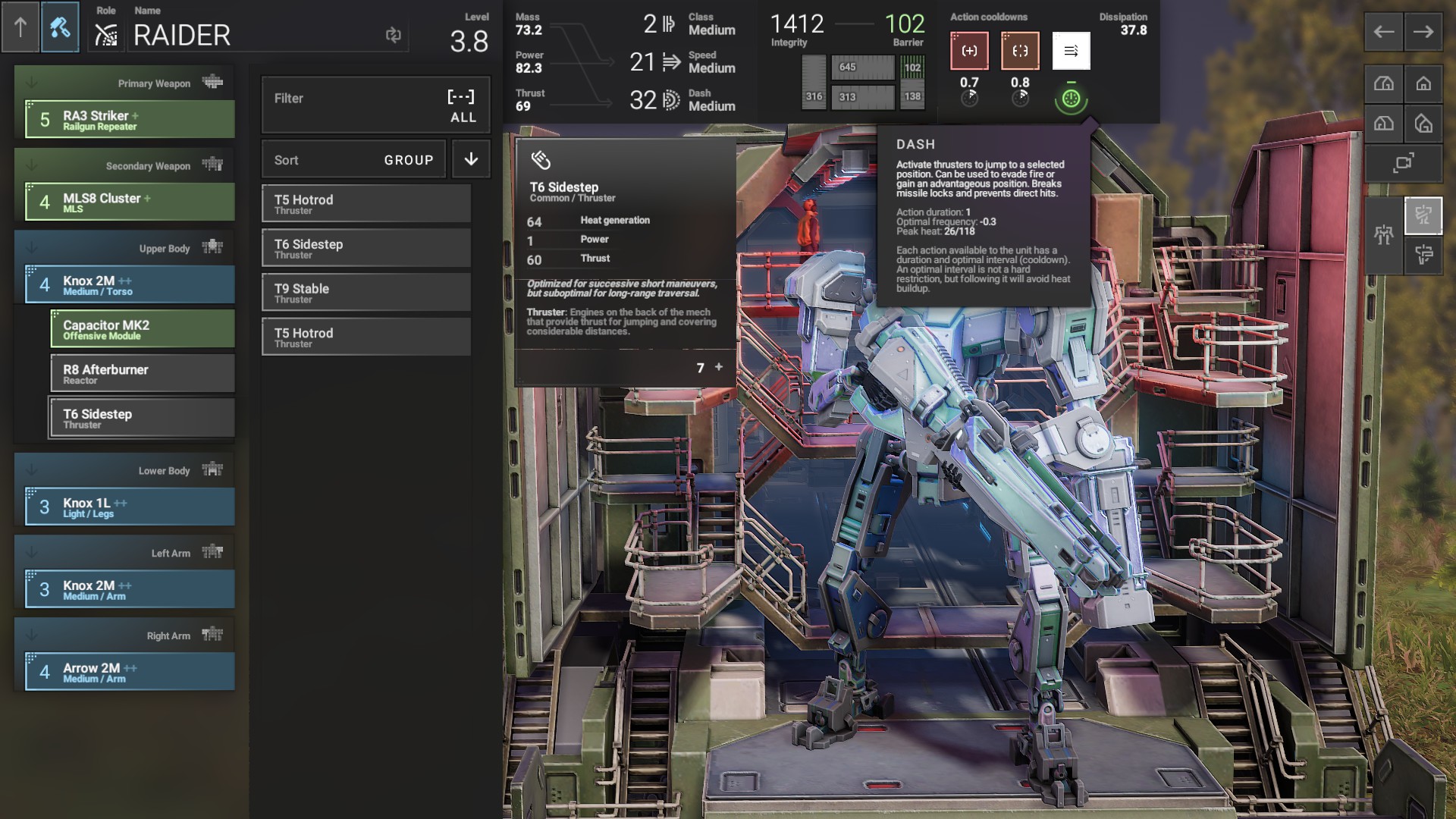Click the back up-arrow button
Image resolution: width=1456 pixels, height=819 pixels.
pos(20,27)
